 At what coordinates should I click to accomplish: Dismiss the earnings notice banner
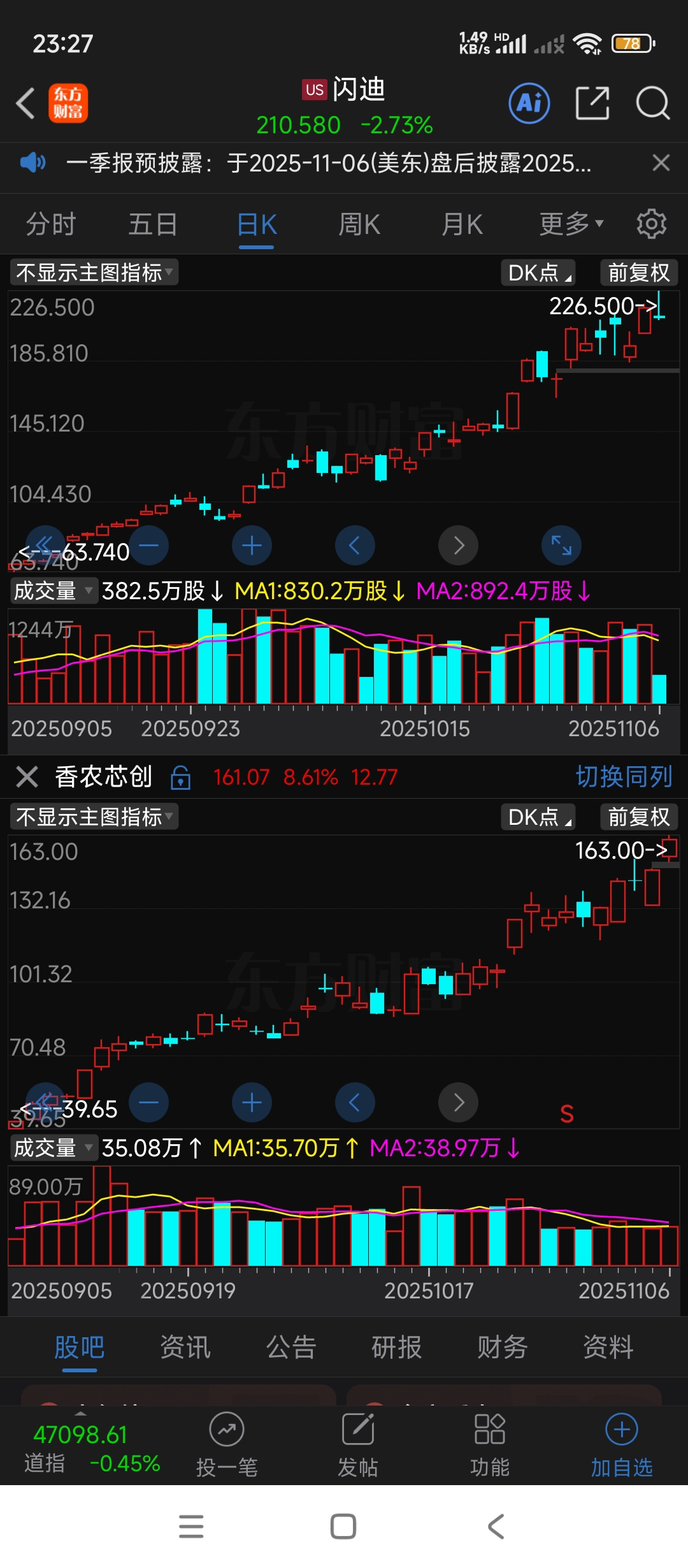tap(661, 163)
